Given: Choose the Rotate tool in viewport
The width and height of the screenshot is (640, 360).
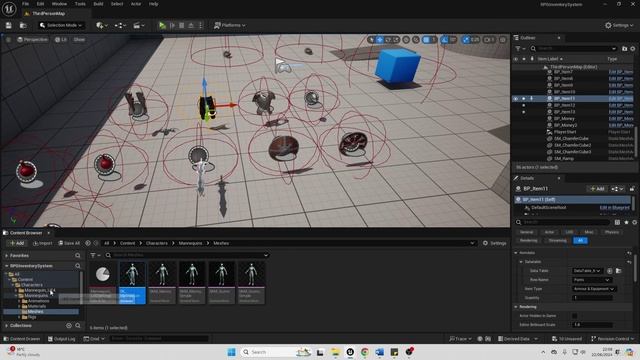Looking at the screenshot, I should point(388,40).
